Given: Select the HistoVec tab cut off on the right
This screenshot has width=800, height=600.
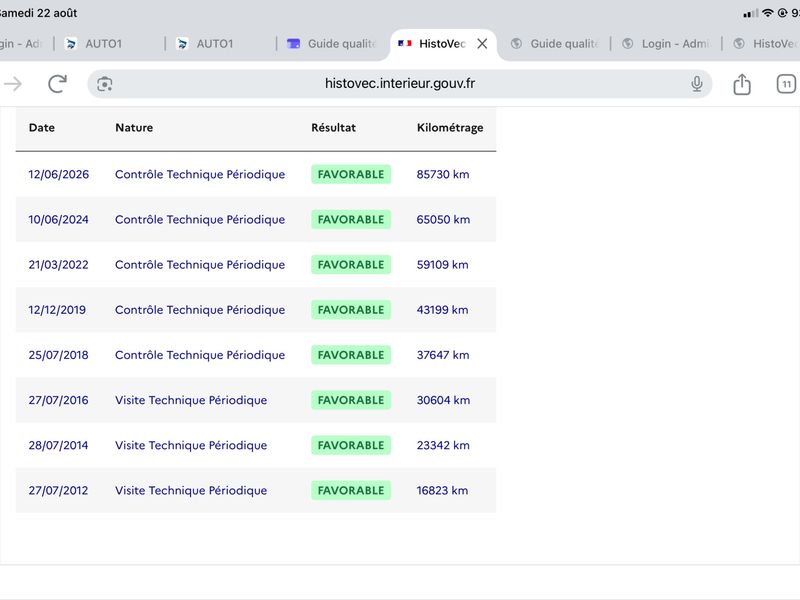Looking at the screenshot, I should coord(764,44).
